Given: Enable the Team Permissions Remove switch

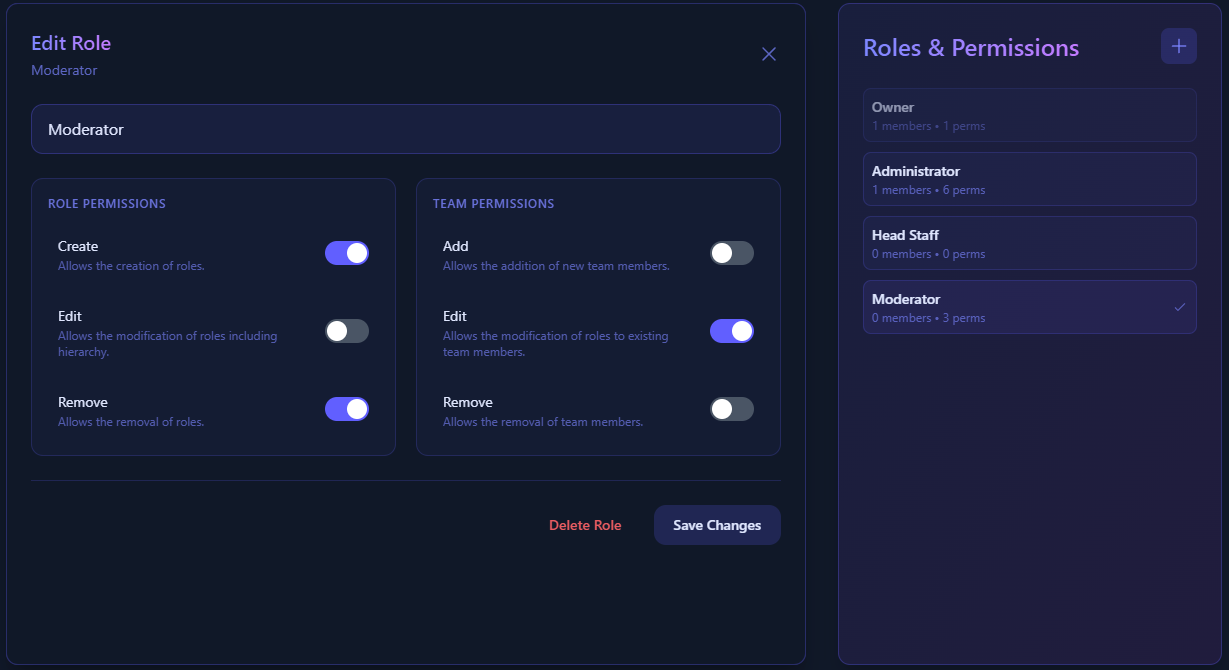Looking at the screenshot, I should pyautogui.click(x=732, y=409).
